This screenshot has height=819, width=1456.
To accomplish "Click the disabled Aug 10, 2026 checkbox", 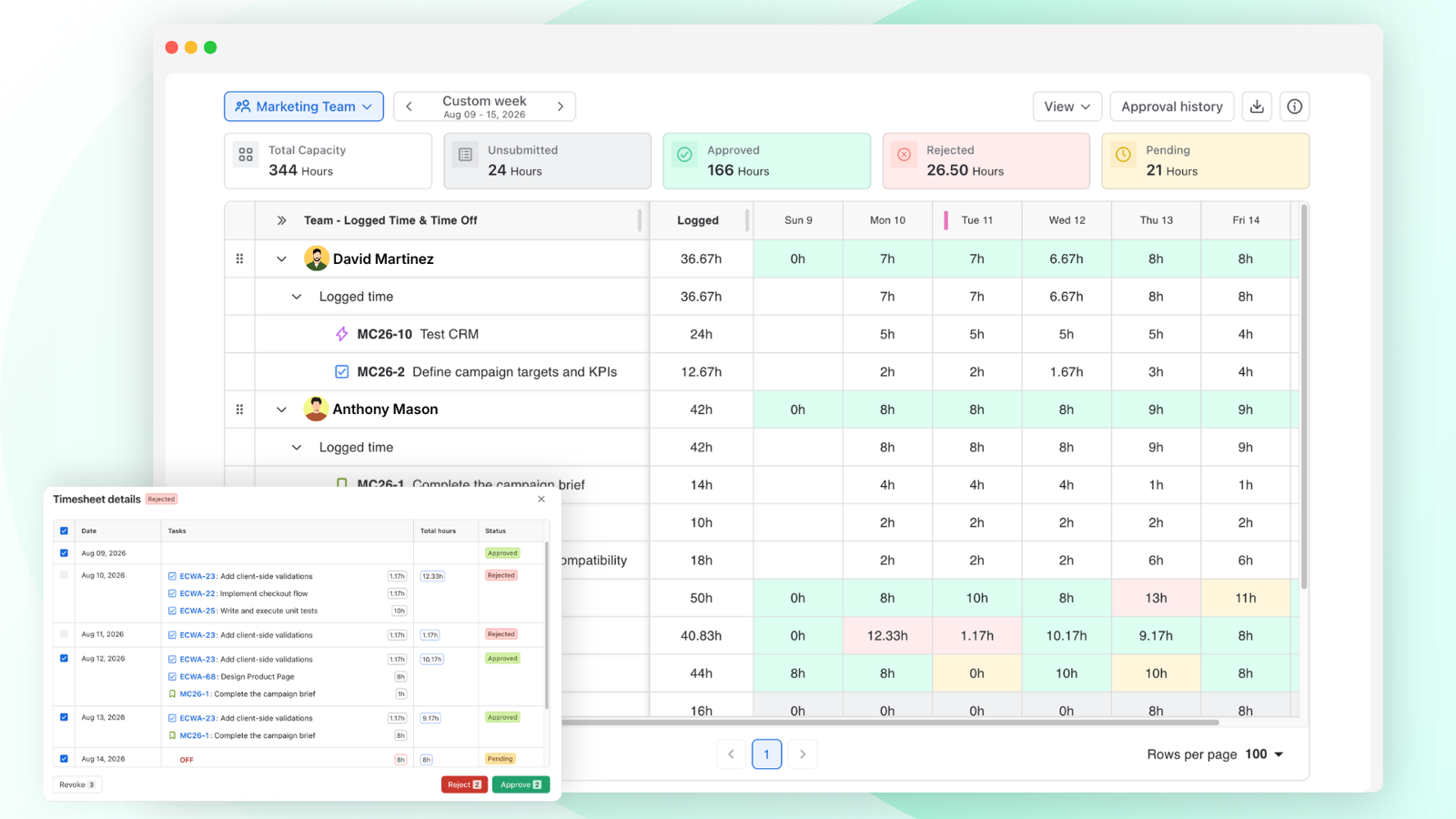I will (64, 575).
